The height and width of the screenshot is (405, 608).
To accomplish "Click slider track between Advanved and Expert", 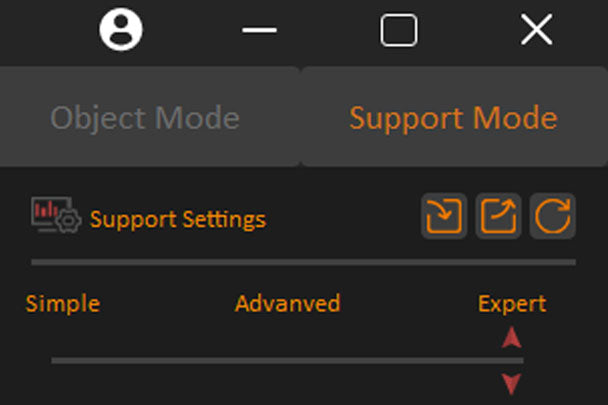I will (399, 361).
